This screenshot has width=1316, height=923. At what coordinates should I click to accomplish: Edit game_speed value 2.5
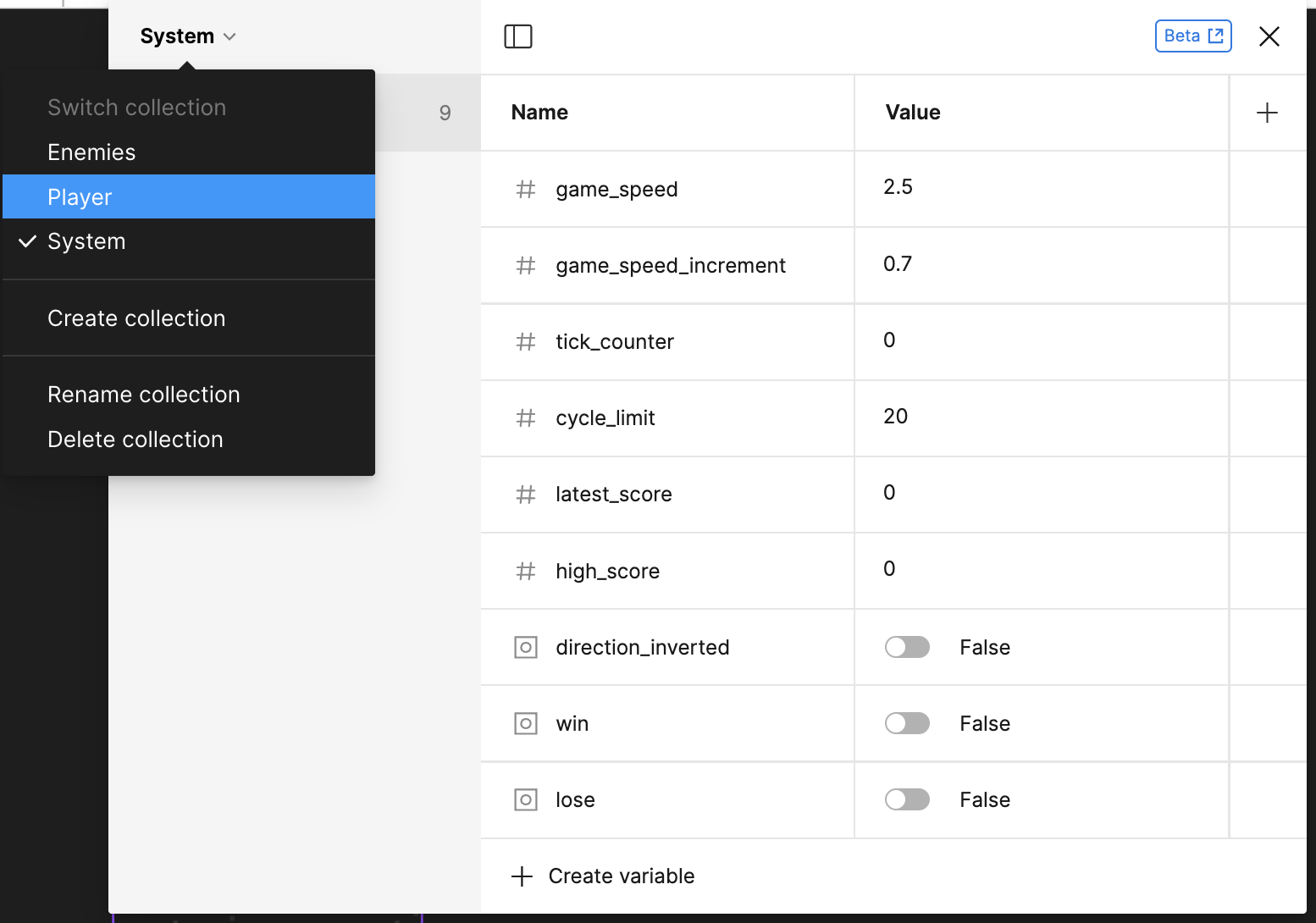click(1041, 189)
